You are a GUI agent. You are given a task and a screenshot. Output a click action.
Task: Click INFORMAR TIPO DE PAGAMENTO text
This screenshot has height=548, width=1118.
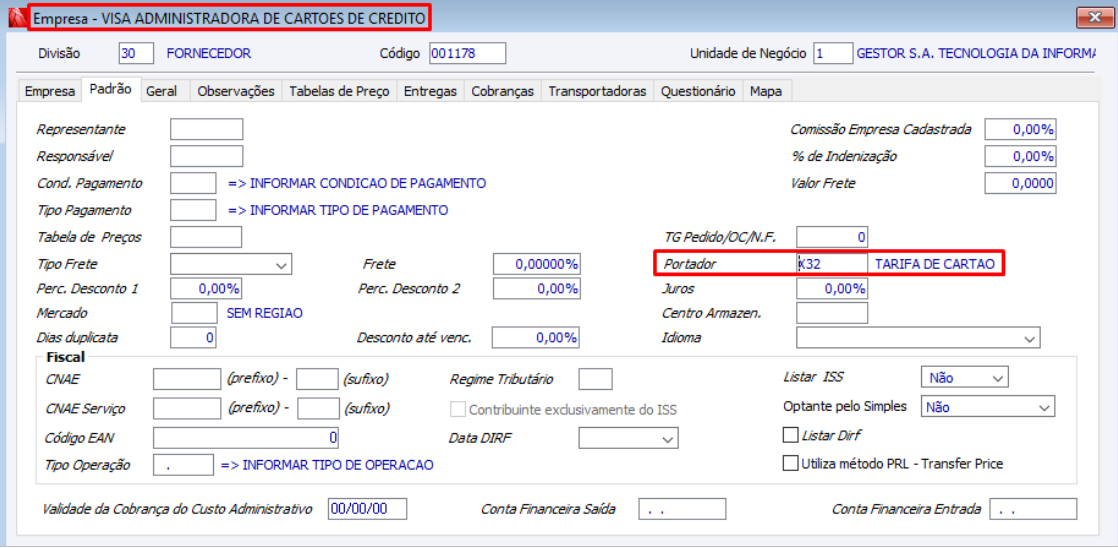click(x=338, y=210)
